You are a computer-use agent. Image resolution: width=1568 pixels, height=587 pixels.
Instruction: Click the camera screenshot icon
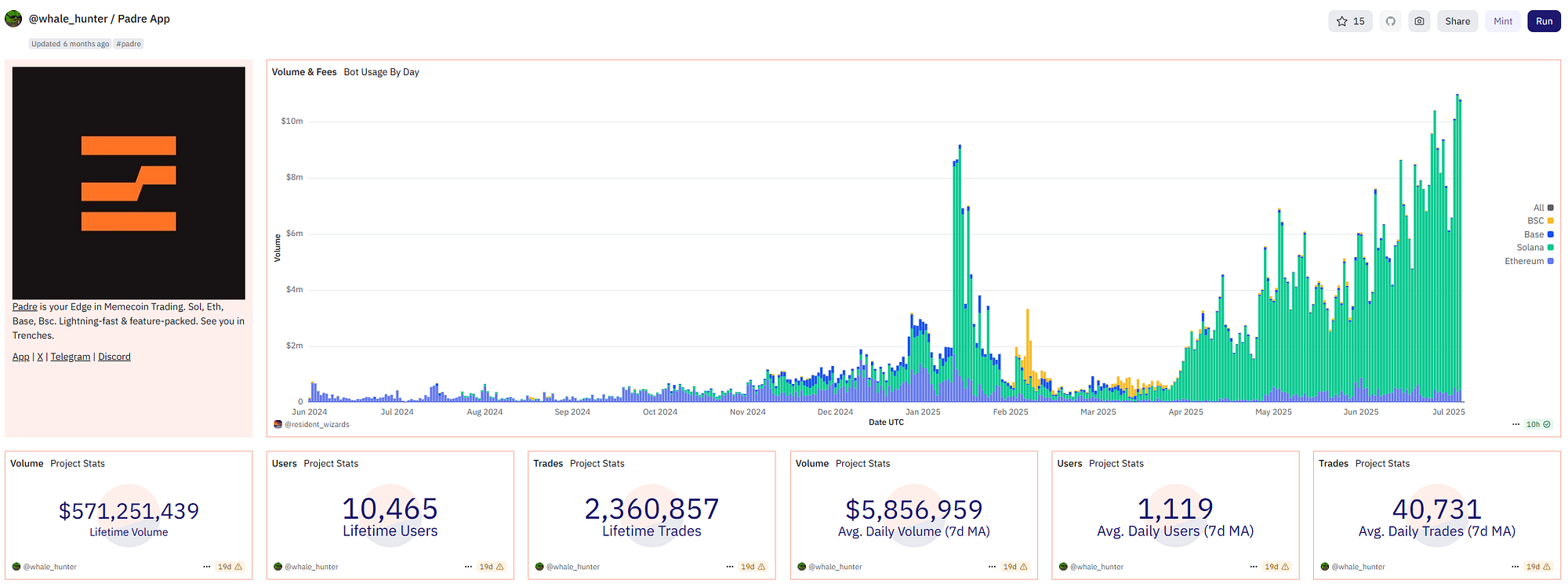click(x=1419, y=21)
